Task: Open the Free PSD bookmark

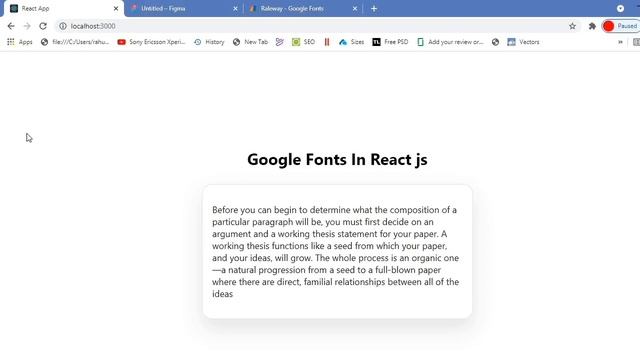Action: click(x=390, y=42)
